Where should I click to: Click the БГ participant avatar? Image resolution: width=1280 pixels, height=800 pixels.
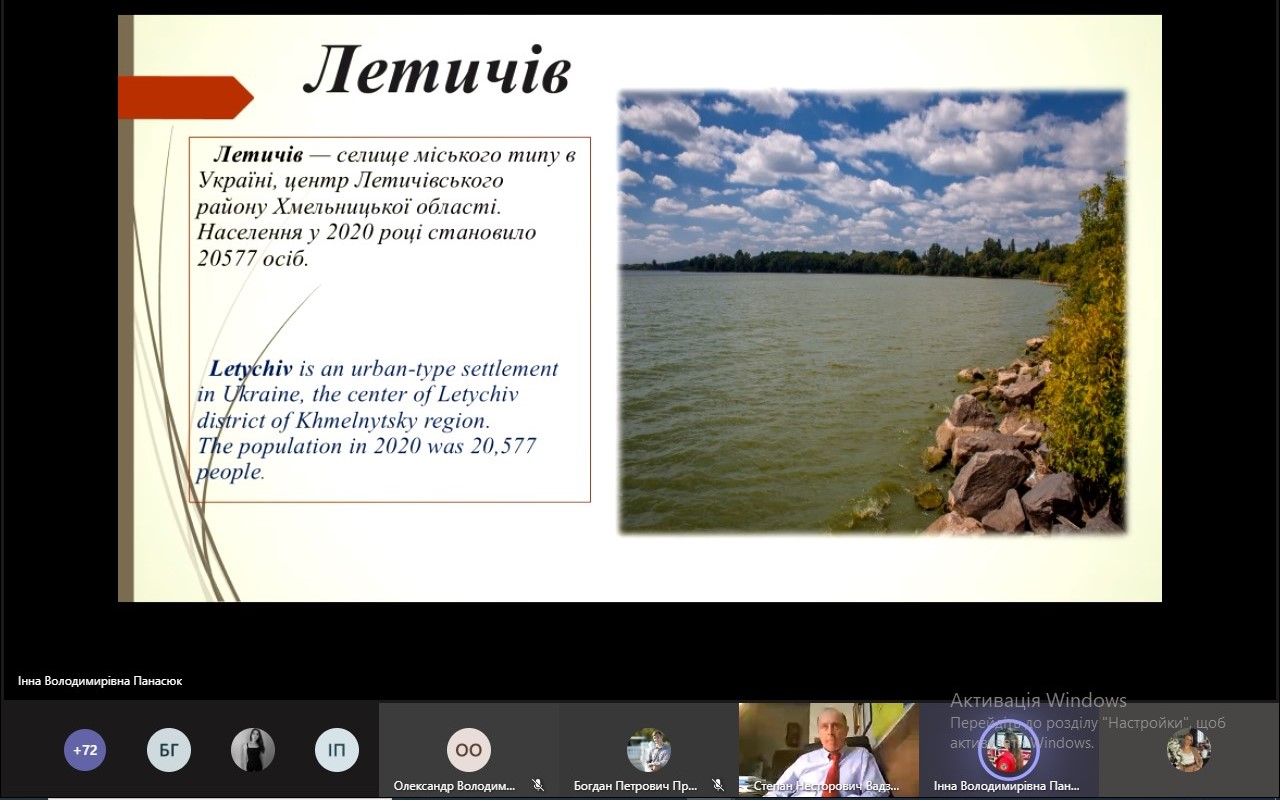click(169, 750)
